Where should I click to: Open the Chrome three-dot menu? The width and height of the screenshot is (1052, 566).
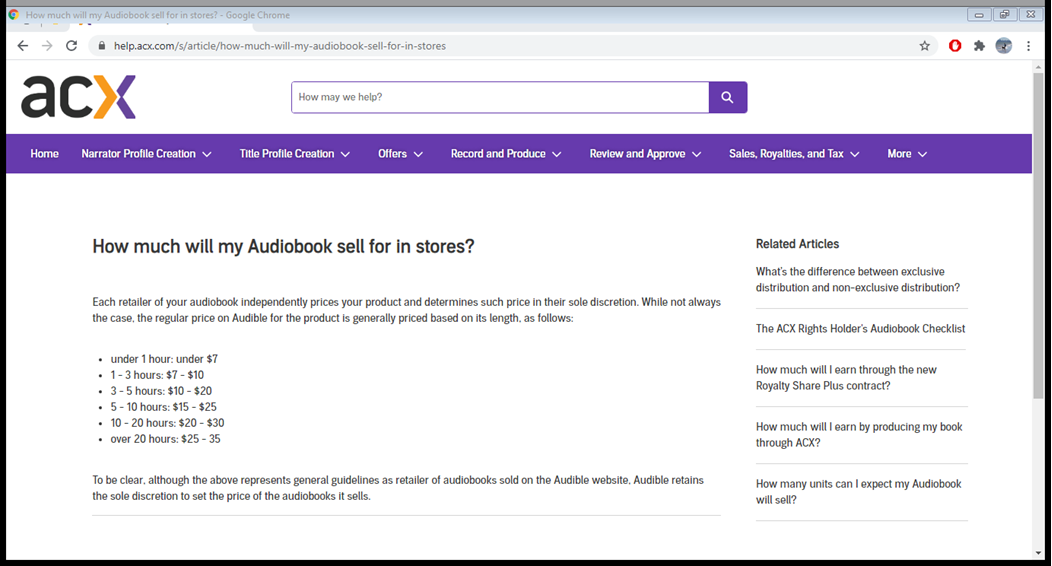[1028, 46]
